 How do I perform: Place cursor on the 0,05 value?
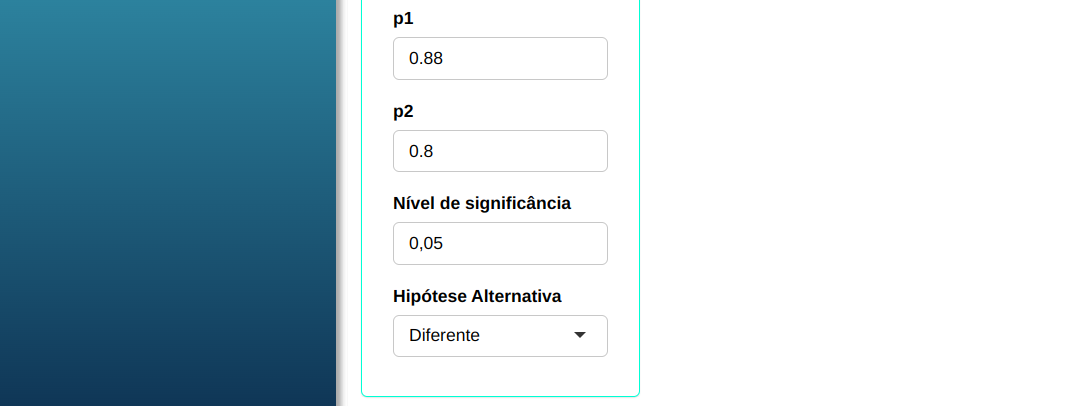tap(426, 244)
